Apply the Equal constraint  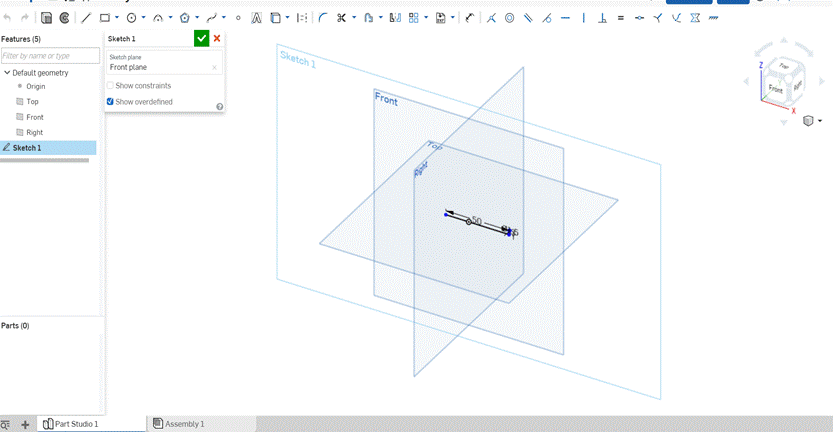(620, 18)
